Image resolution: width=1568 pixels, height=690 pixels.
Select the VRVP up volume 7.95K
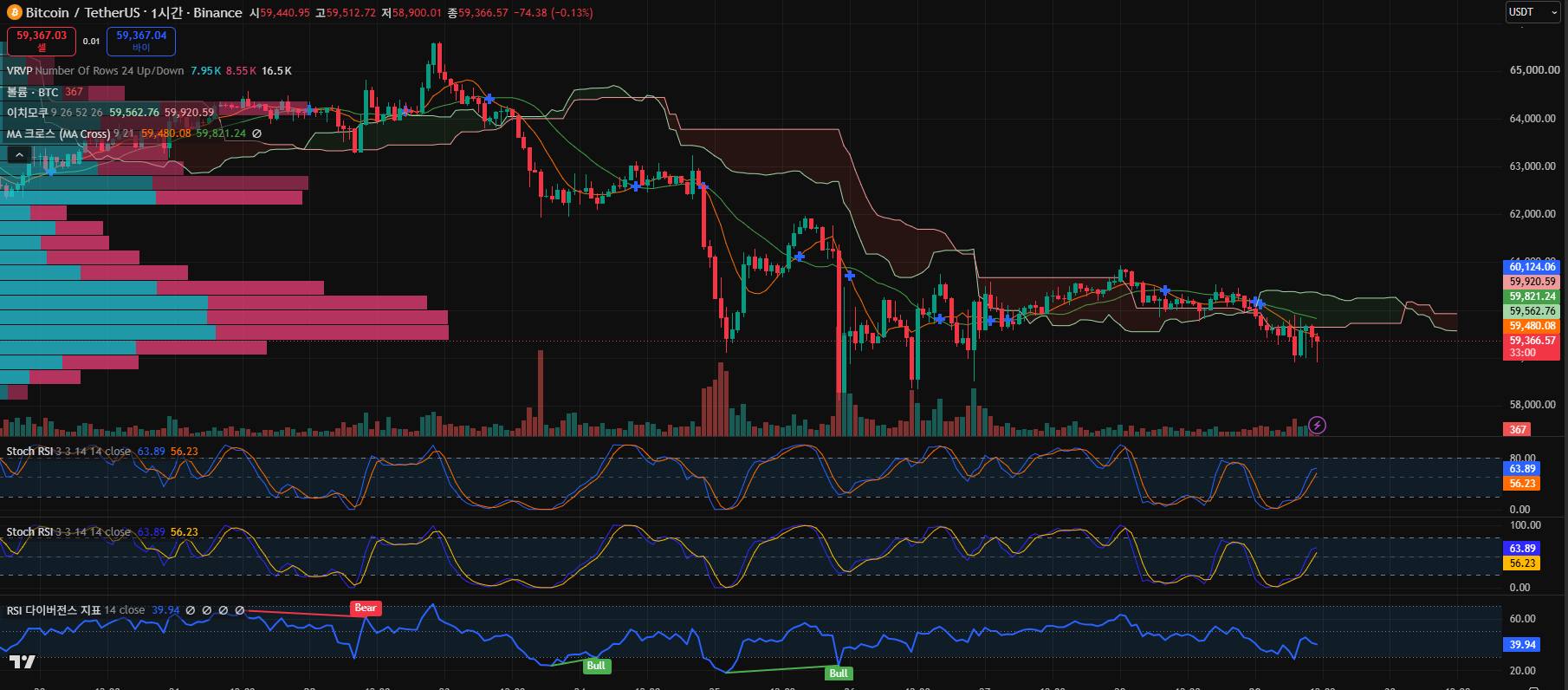206,71
